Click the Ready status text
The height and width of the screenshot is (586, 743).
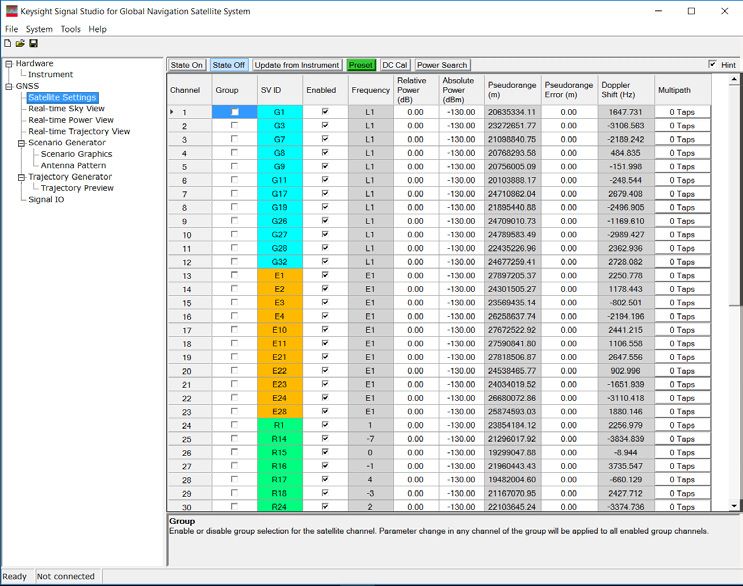(x=14, y=577)
